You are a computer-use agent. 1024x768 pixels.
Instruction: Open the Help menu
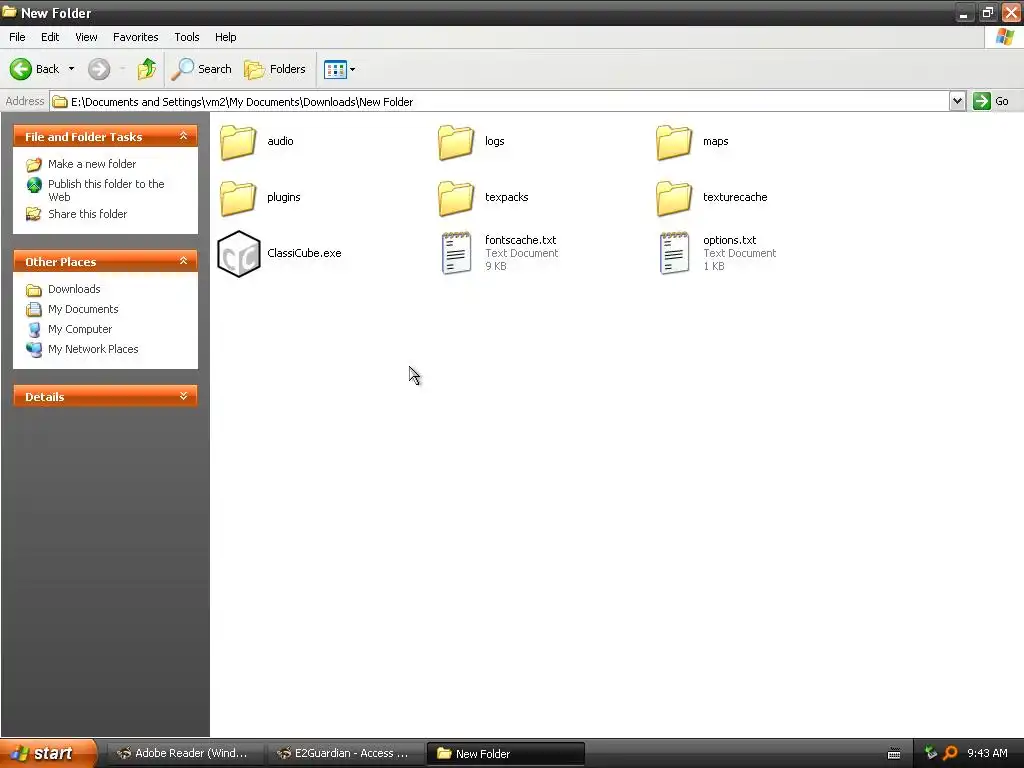[x=225, y=37]
